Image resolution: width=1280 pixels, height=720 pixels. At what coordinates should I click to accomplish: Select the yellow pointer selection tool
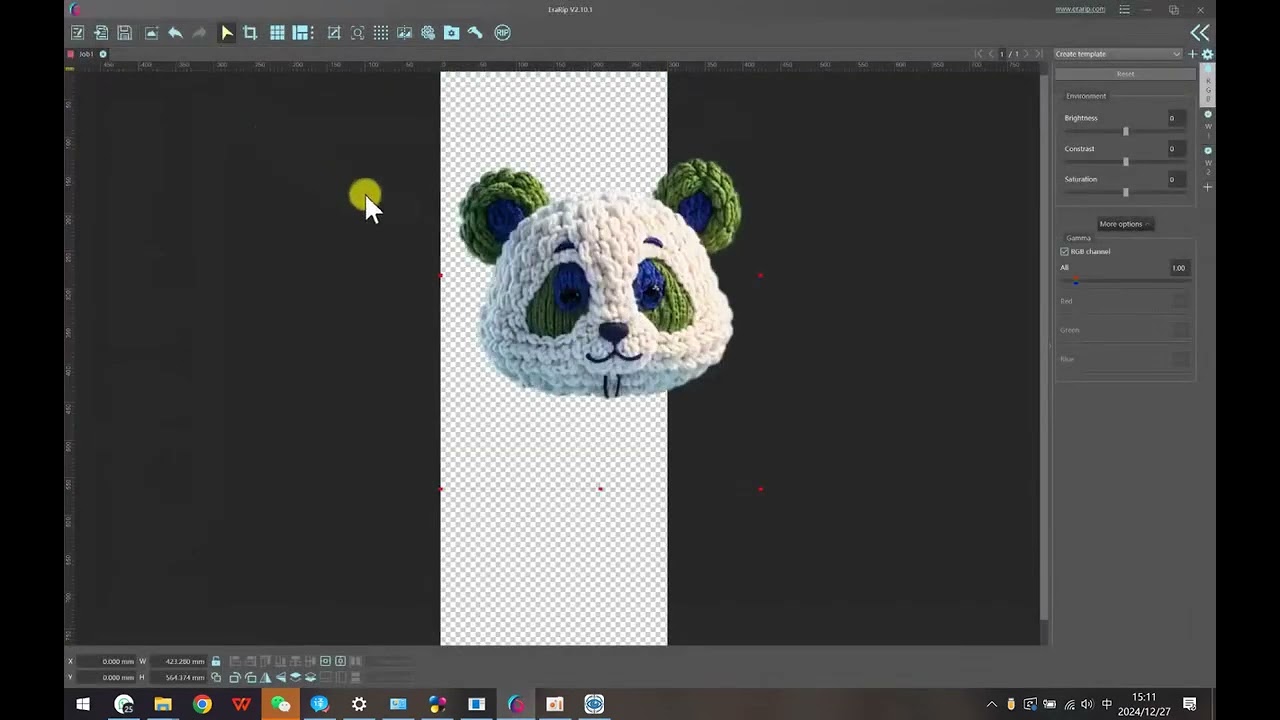226,33
